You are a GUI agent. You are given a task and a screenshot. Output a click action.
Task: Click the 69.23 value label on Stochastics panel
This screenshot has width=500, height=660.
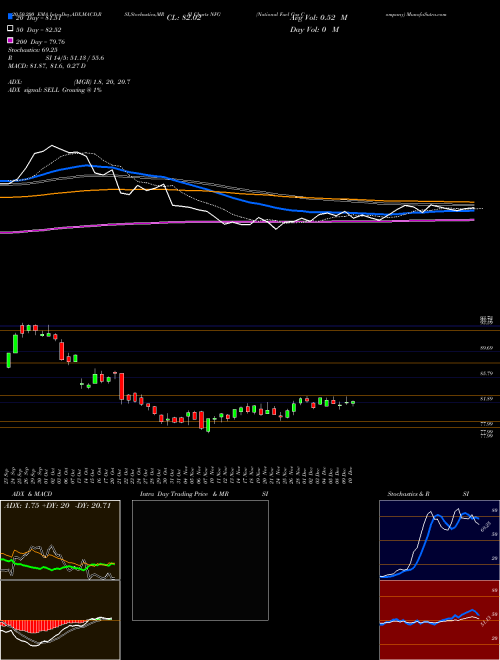pos(485,526)
